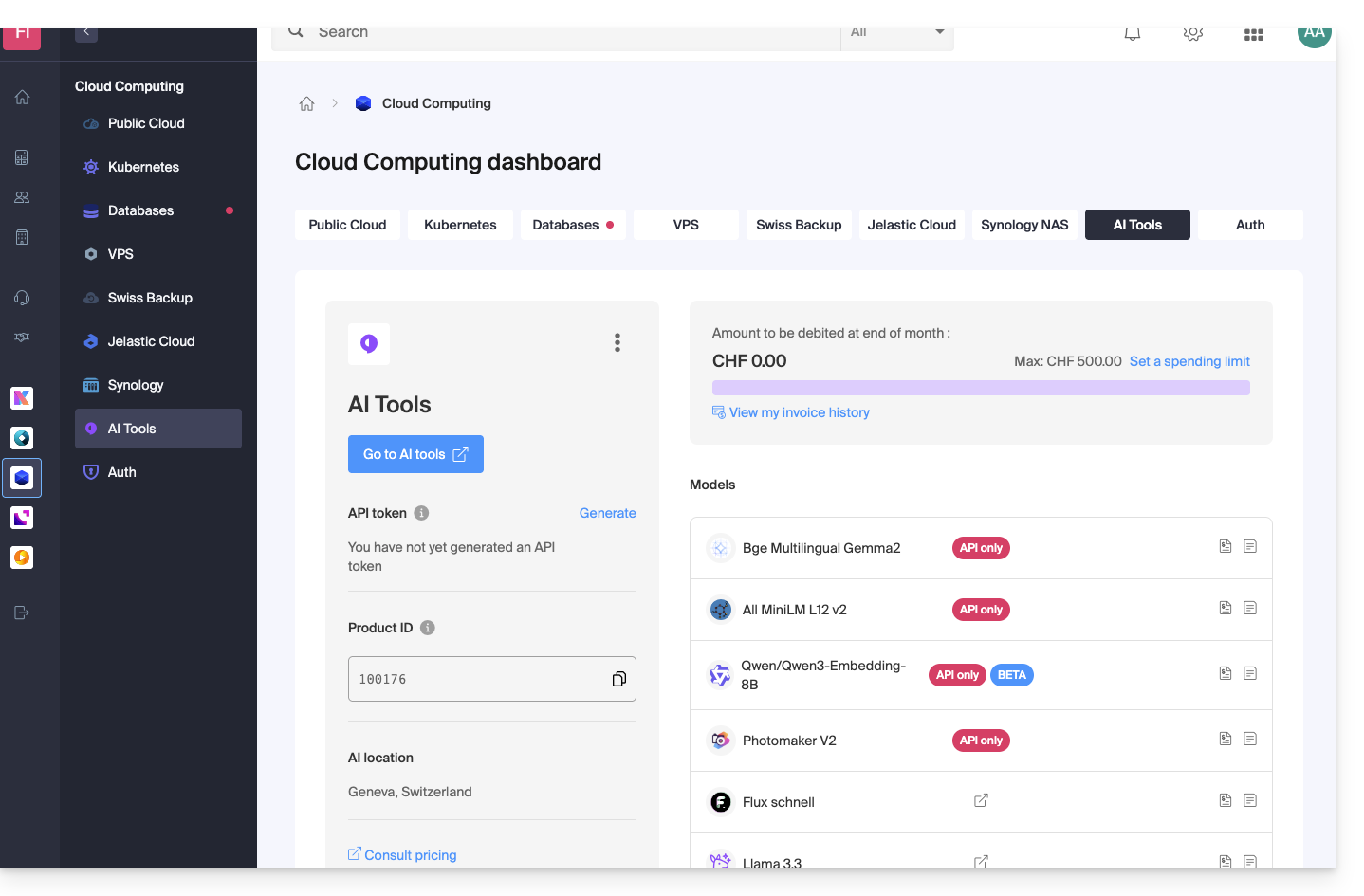The width and height of the screenshot is (1364, 896).
Task: Open Jelastic Cloud in the sidebar
Action: pyautogui.click(x=151, y=341)
